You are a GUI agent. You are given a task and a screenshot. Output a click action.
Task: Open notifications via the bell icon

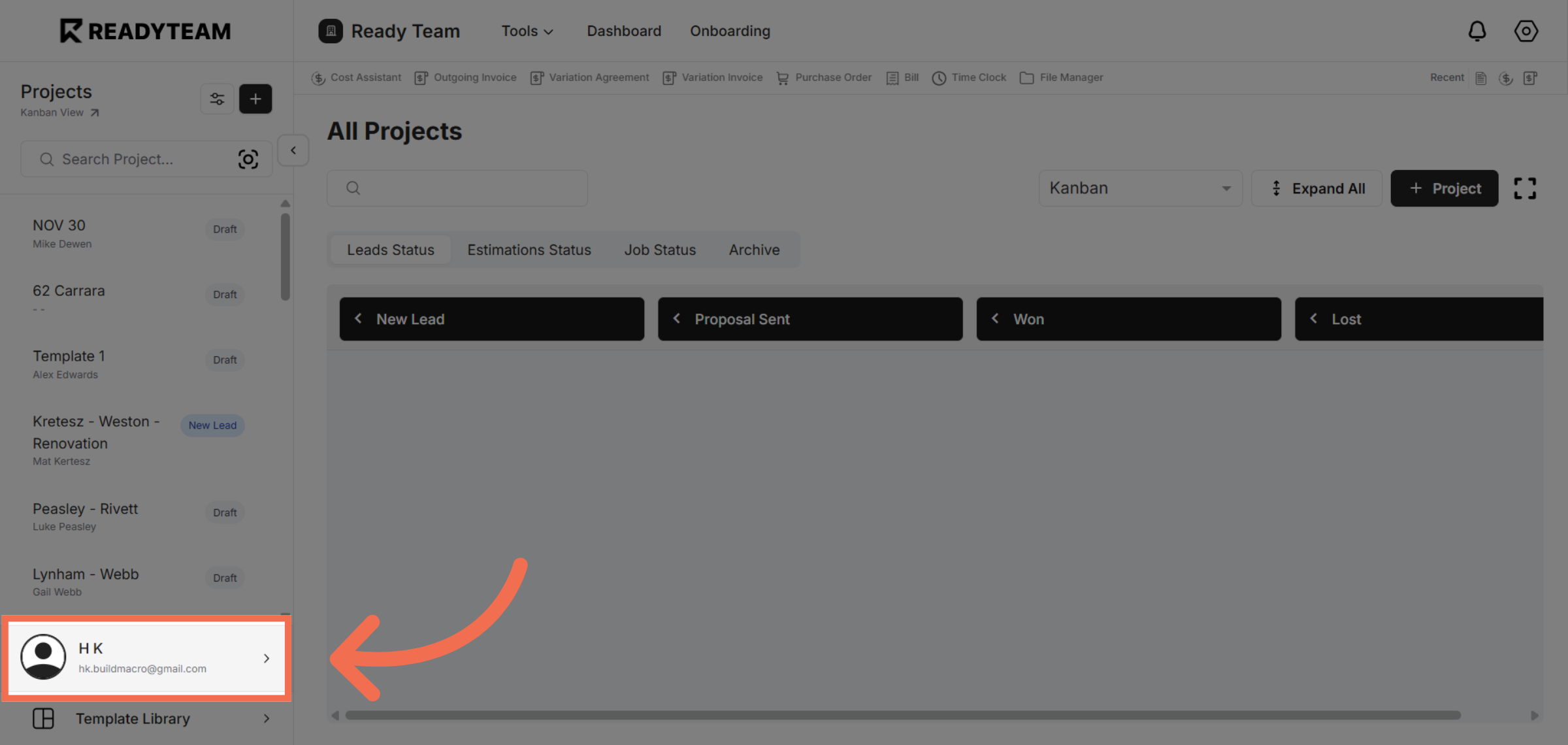coord(1478,31)
